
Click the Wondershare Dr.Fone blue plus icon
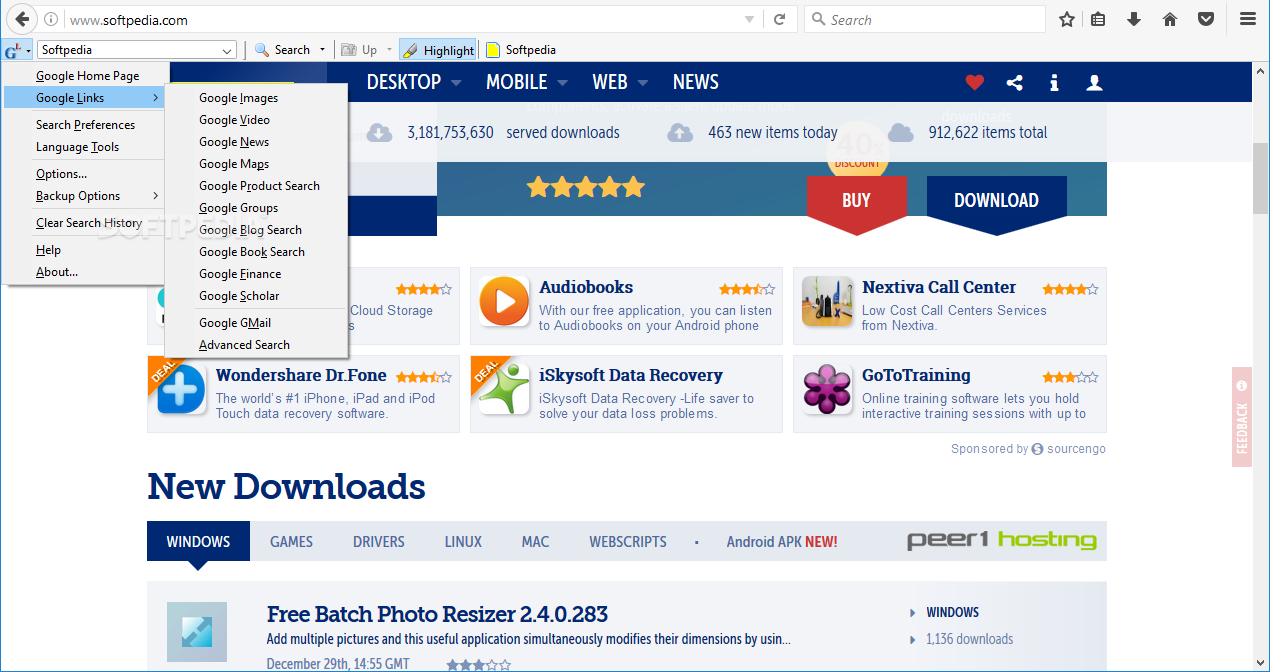pos(181,390)
